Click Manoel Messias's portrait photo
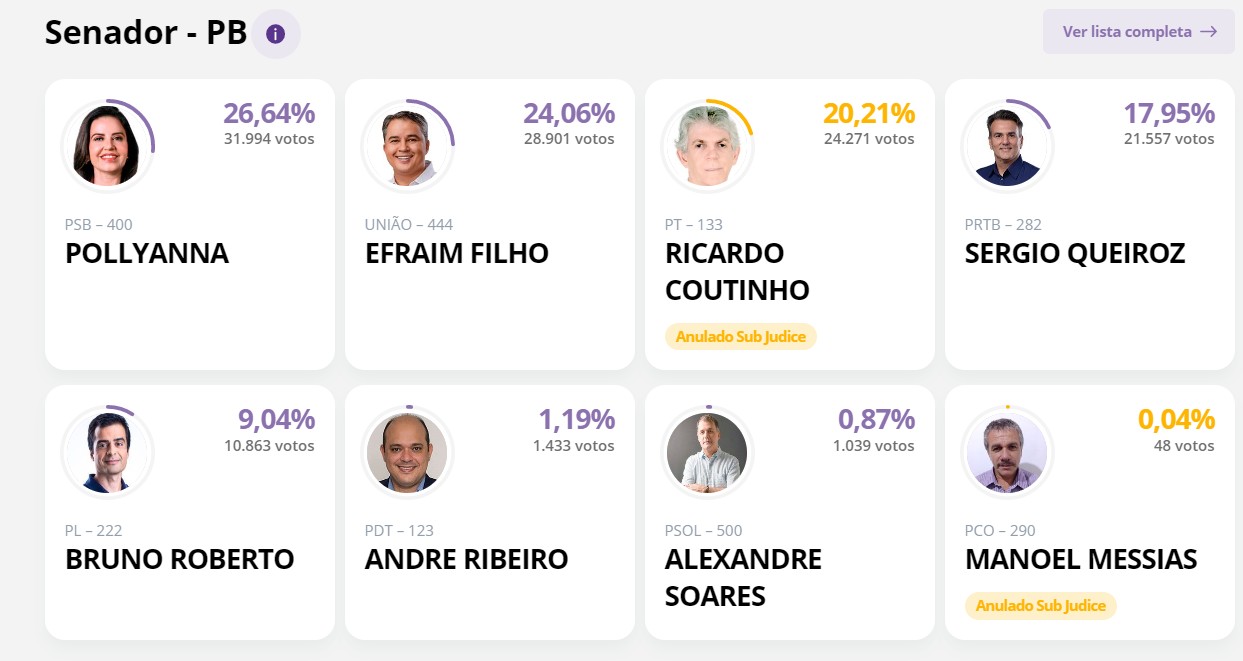1243x661 pixels. pyautogui.click(x=1007, y=452)
